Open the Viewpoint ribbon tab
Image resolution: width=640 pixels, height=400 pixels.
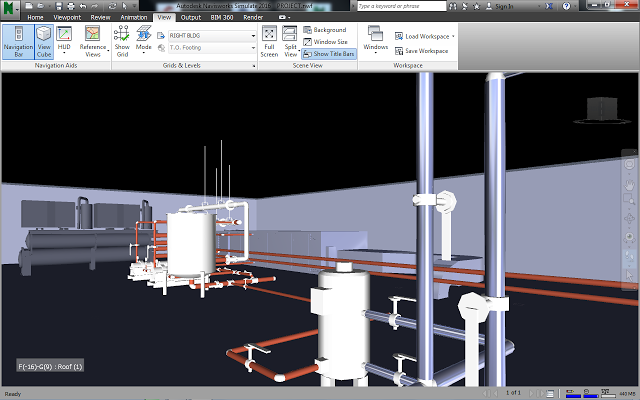click(x=67, y=17)
